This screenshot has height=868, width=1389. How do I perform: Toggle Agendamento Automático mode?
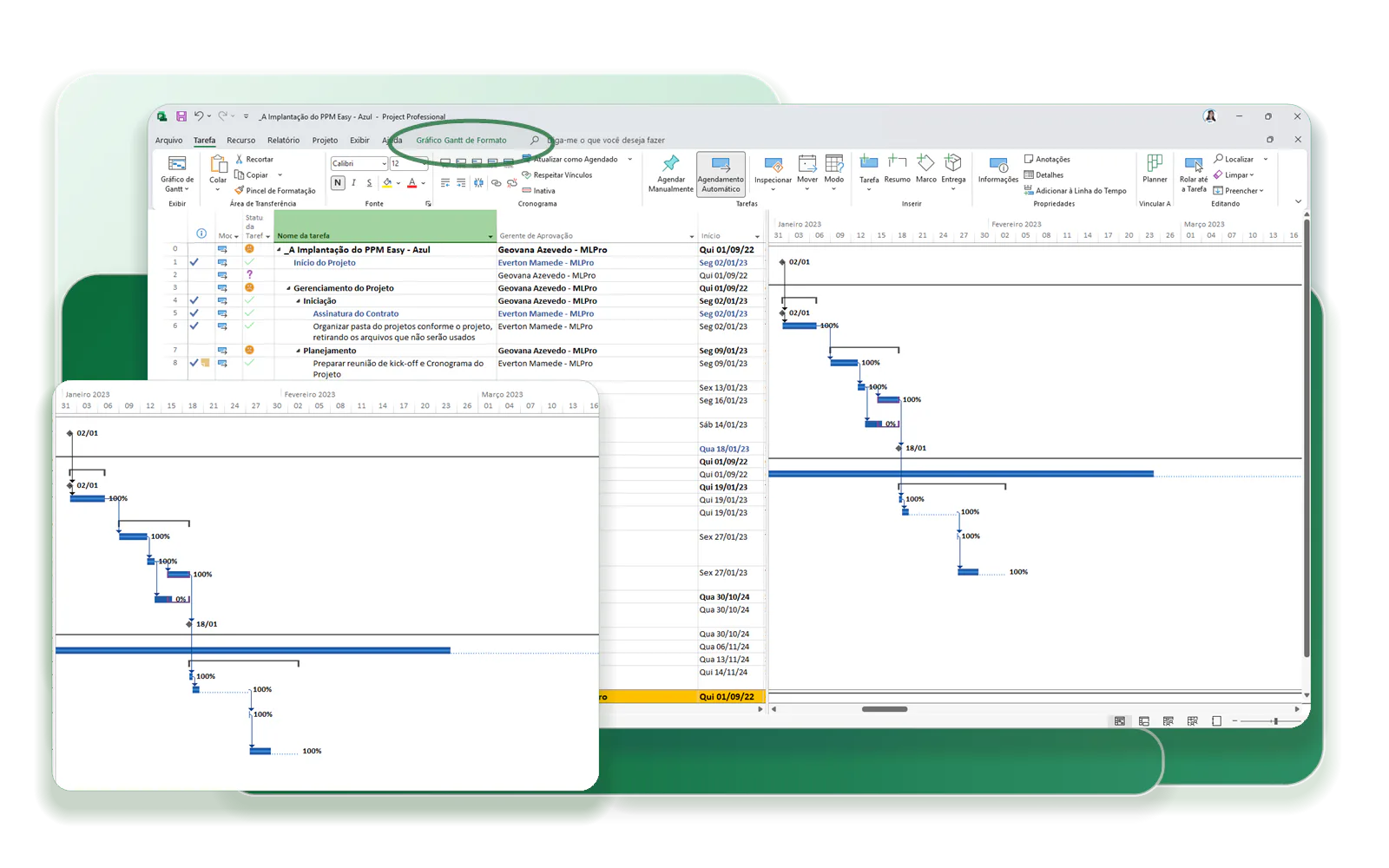click(721, 174)
